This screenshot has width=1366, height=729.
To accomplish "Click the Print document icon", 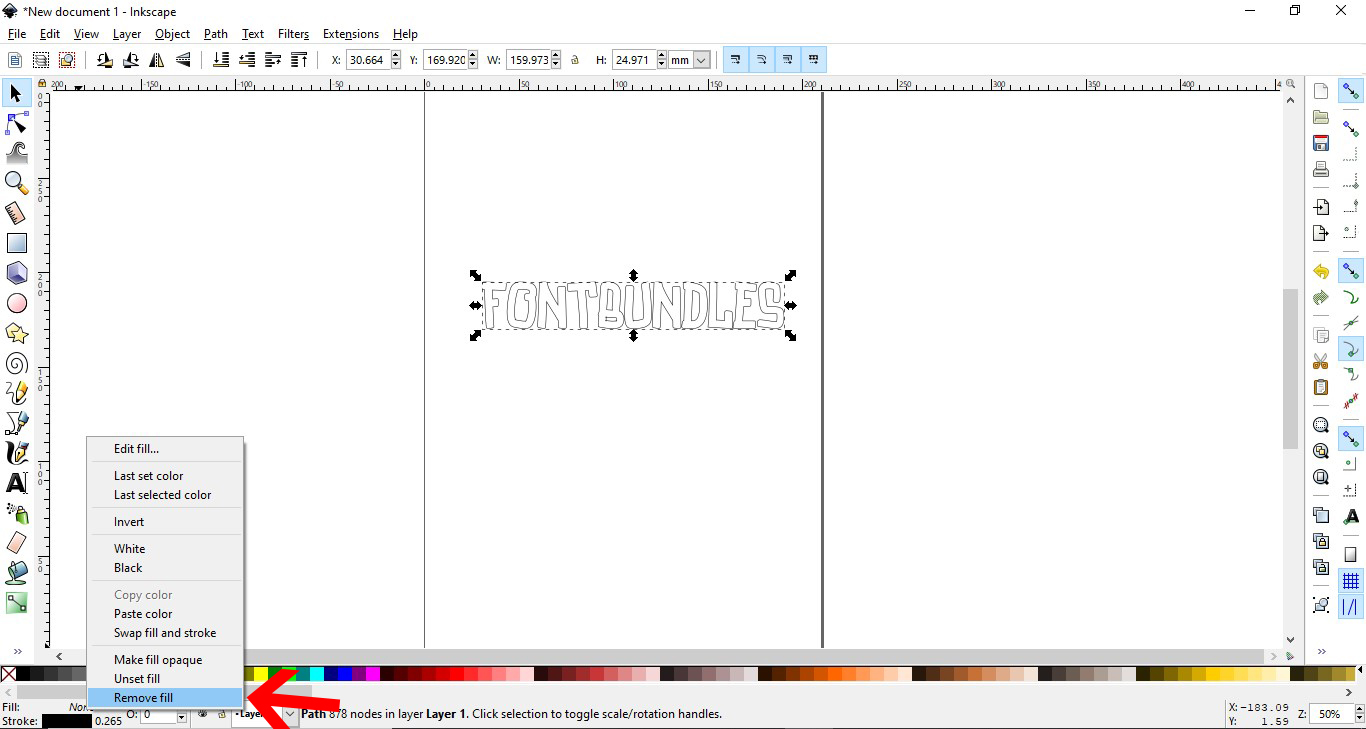I will tap(1321, 169).
